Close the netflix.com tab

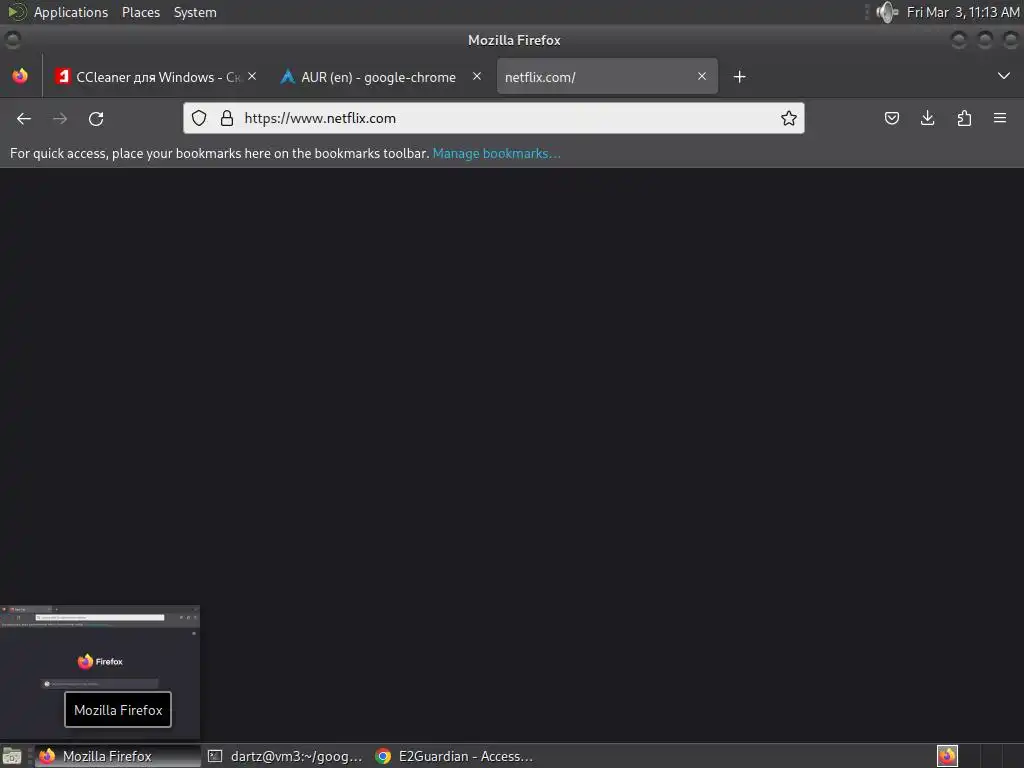(x=702, y=76)
